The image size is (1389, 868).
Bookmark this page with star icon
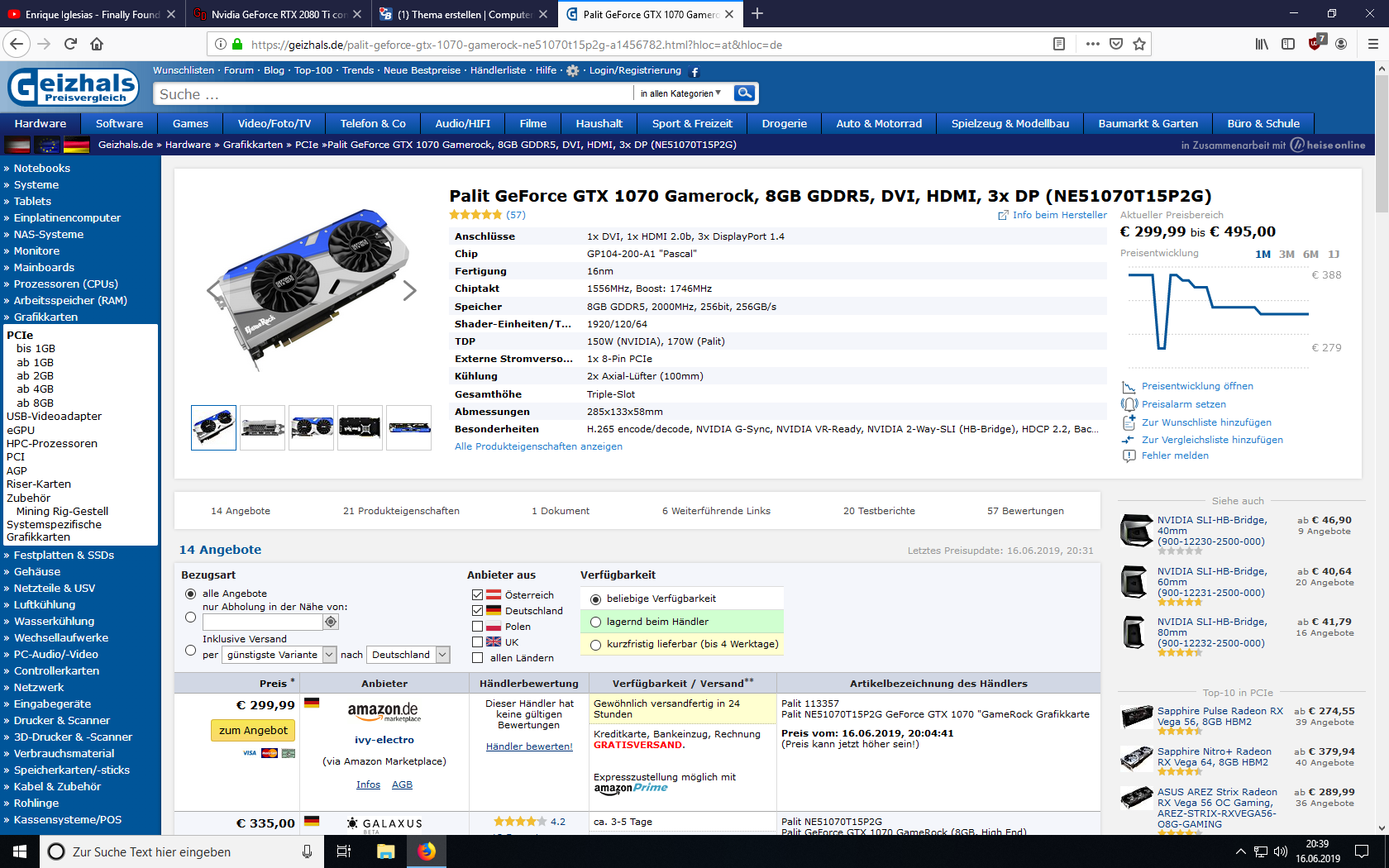[x=1139, y=44]
